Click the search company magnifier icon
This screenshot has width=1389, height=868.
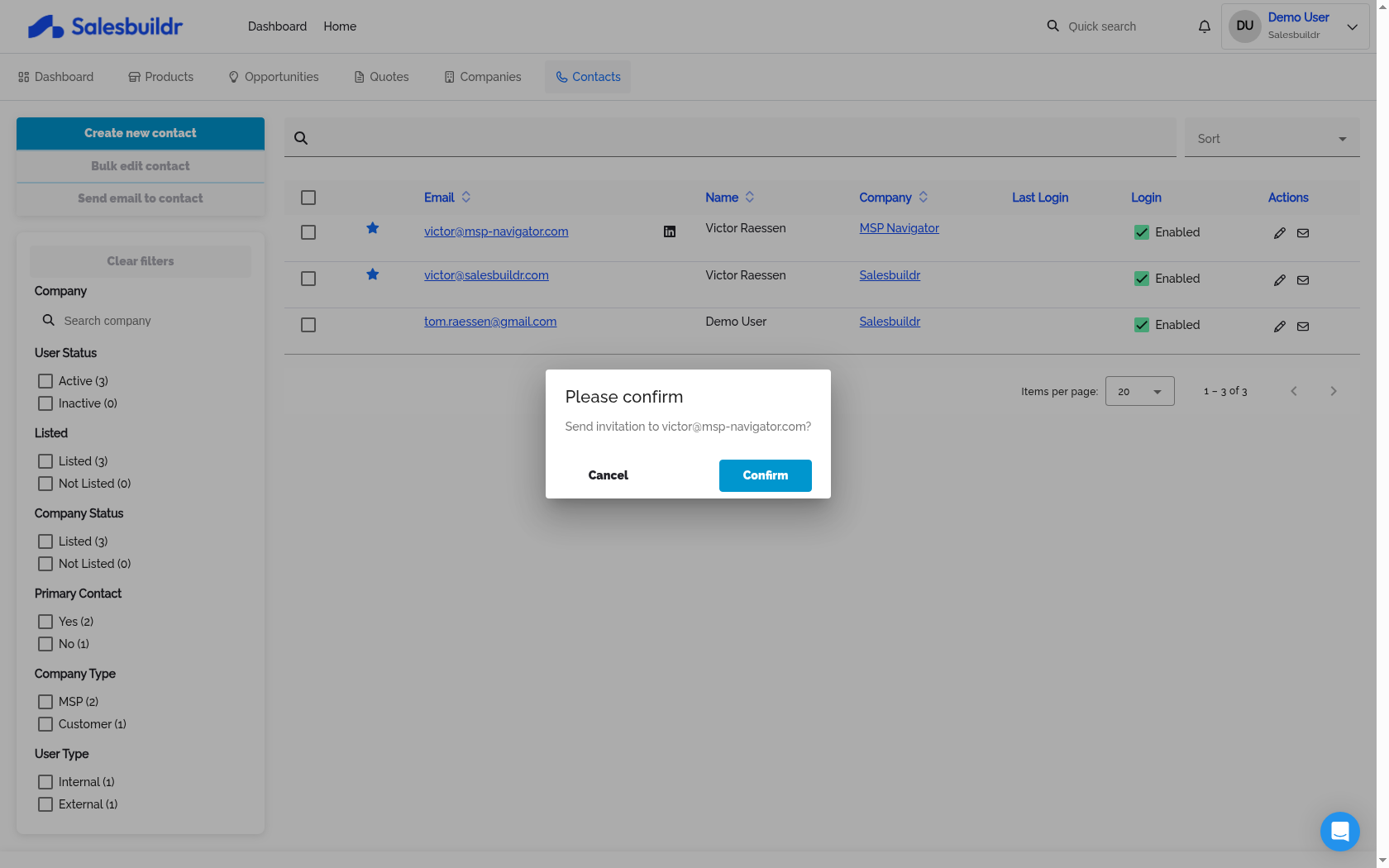(x=49, y=320)
